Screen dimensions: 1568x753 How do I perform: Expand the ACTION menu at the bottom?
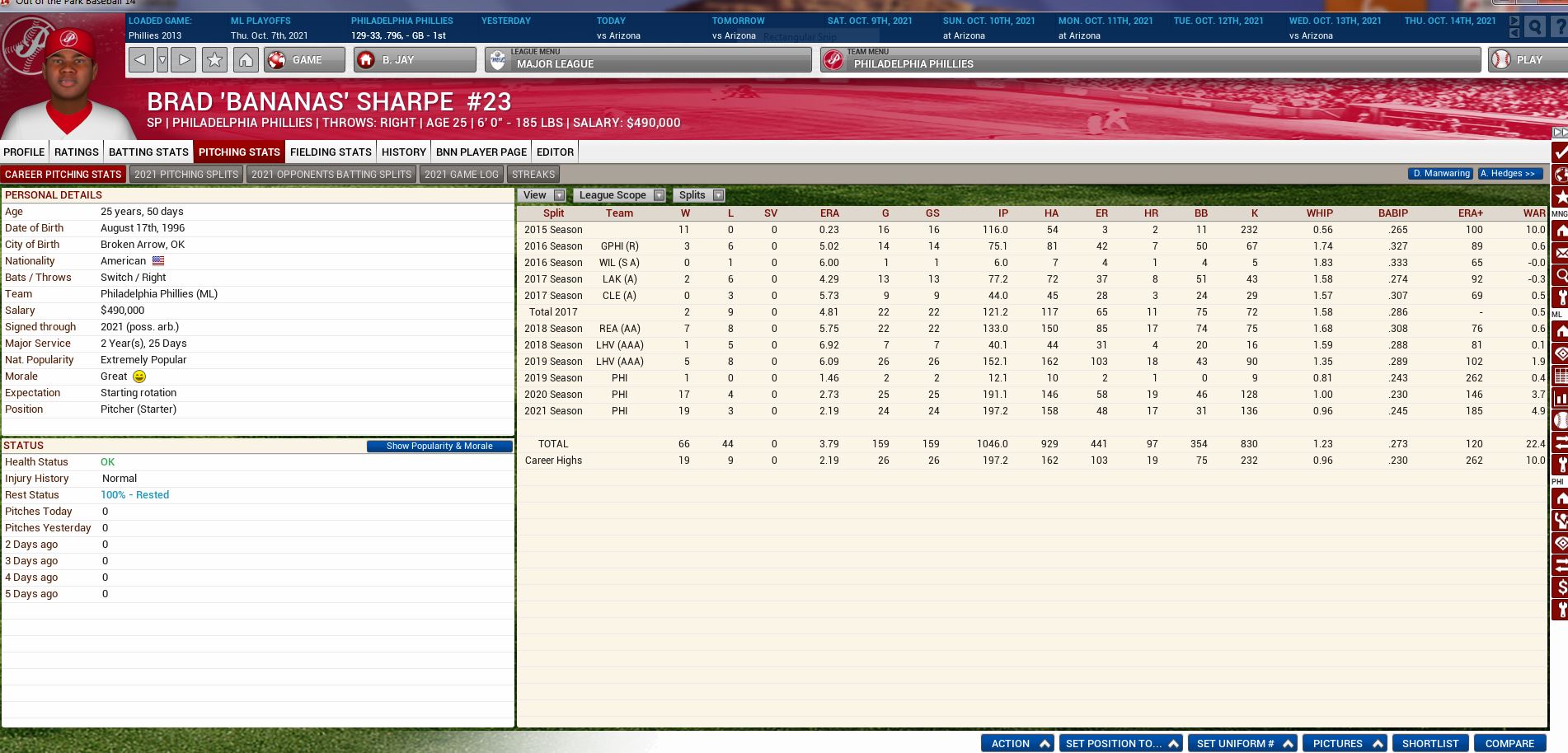[1016, 742]
